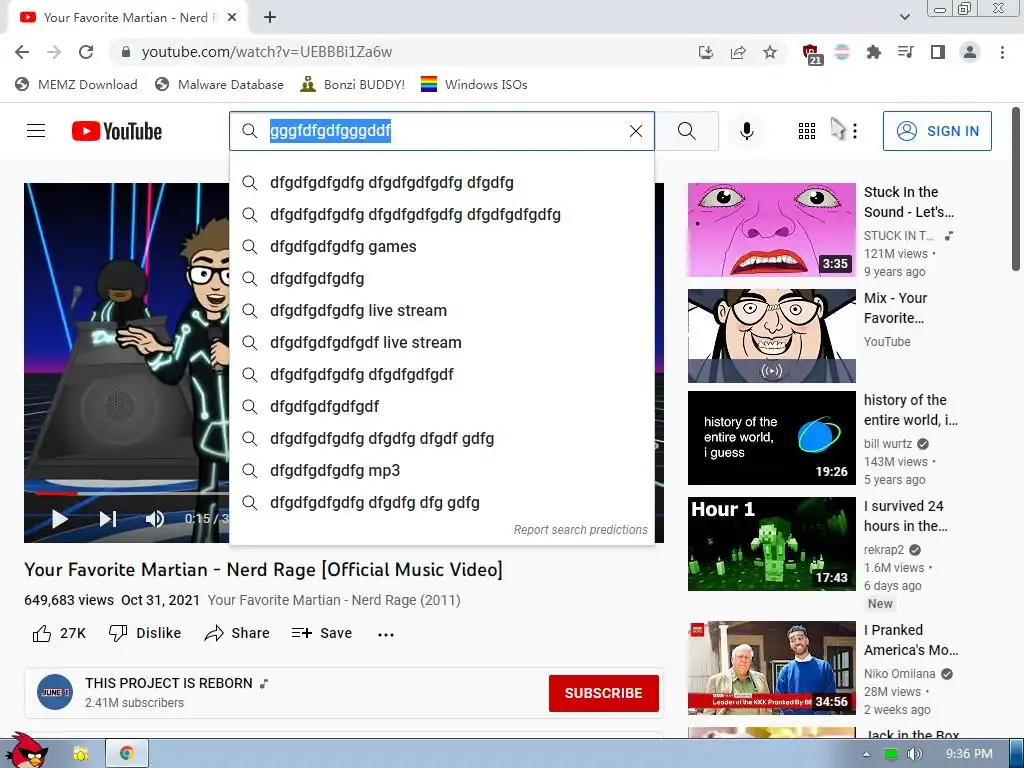1024x768 pixels.
Task: Open Chrome three-dot menu
Action: click(1002, 52)
